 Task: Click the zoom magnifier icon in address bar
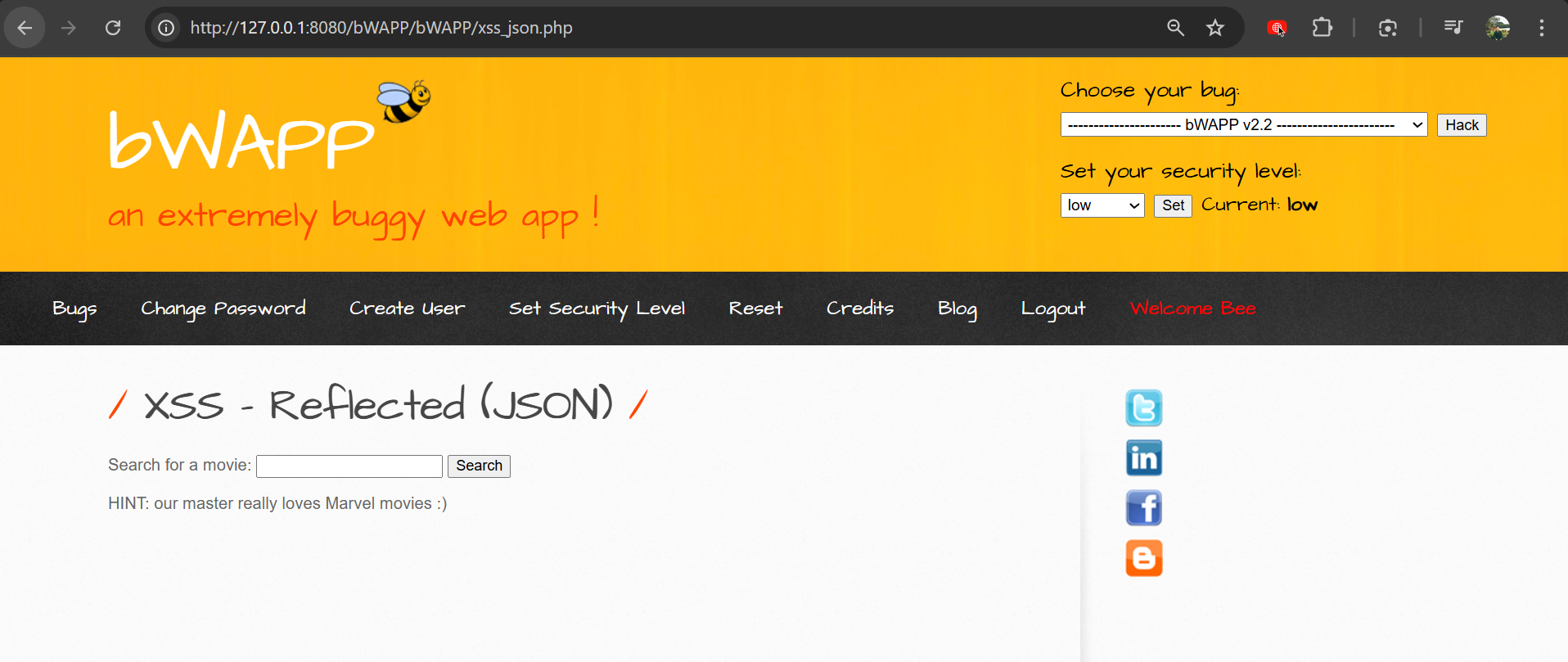1175,28
